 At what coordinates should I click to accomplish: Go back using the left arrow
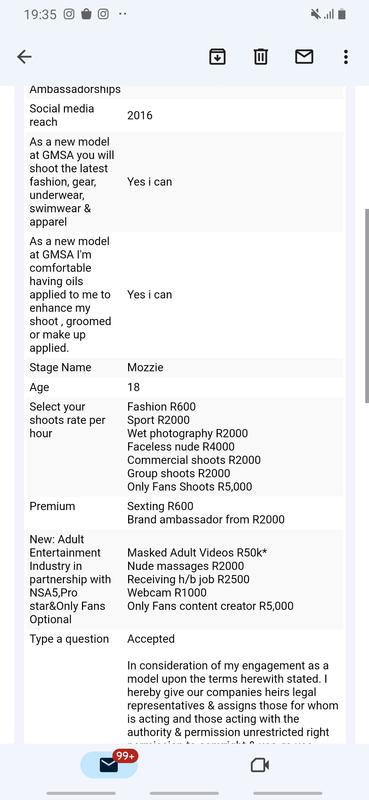coord(24,57)
